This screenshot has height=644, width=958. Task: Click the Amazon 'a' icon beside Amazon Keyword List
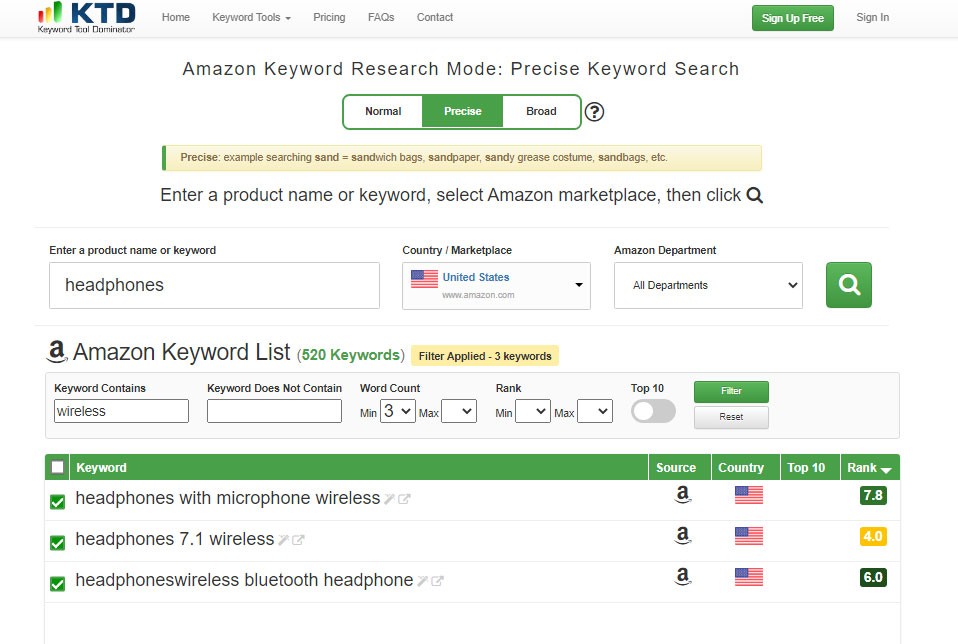[57, 352]
